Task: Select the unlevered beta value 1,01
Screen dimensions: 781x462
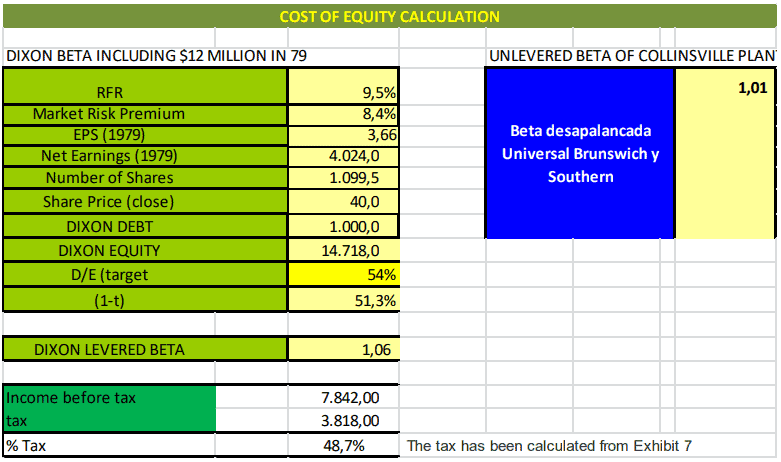Action: (x=725, y=153)
